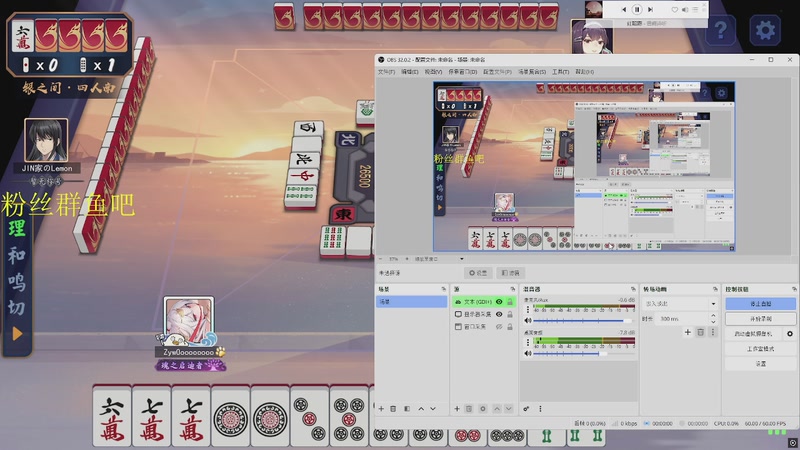Hide the 显示器采集 source via eye

coord(499,314)
